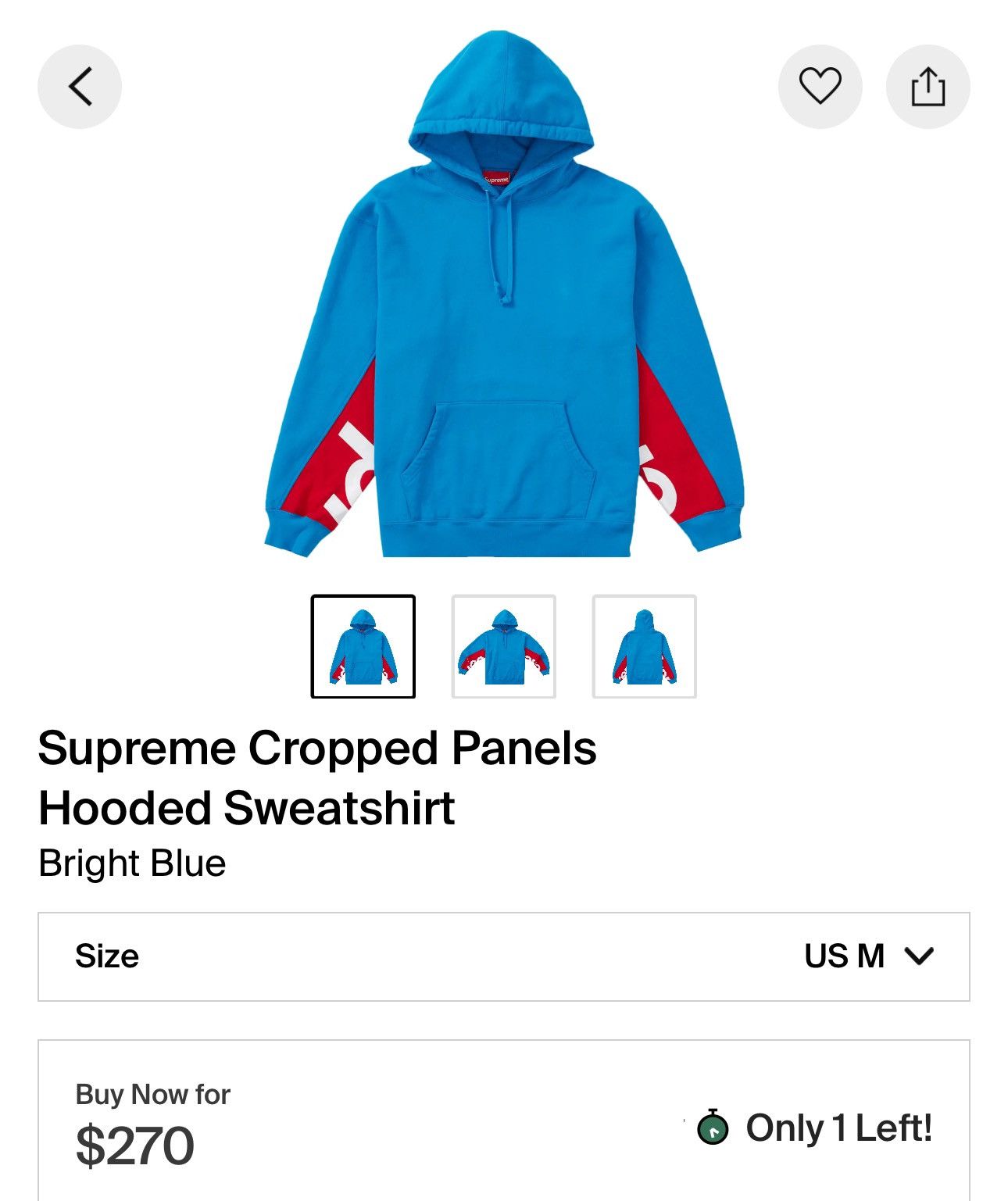The width and height of the screenshot is (1008, 1201).
Task: Expand the US M size chevron
Action: (919, 956)
